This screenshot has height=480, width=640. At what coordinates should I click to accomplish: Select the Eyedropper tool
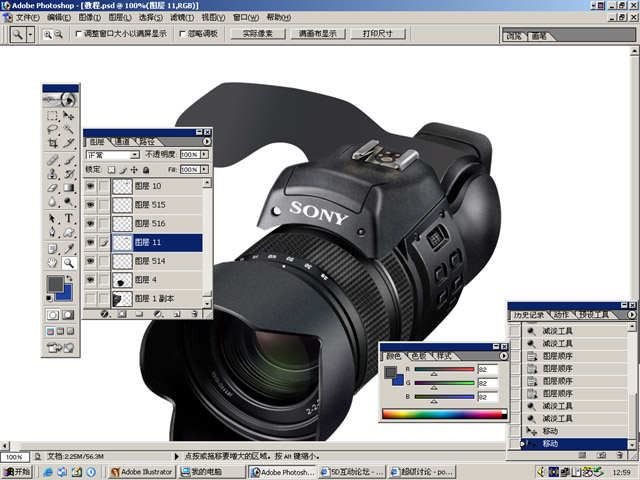click(x=69, y=249)
